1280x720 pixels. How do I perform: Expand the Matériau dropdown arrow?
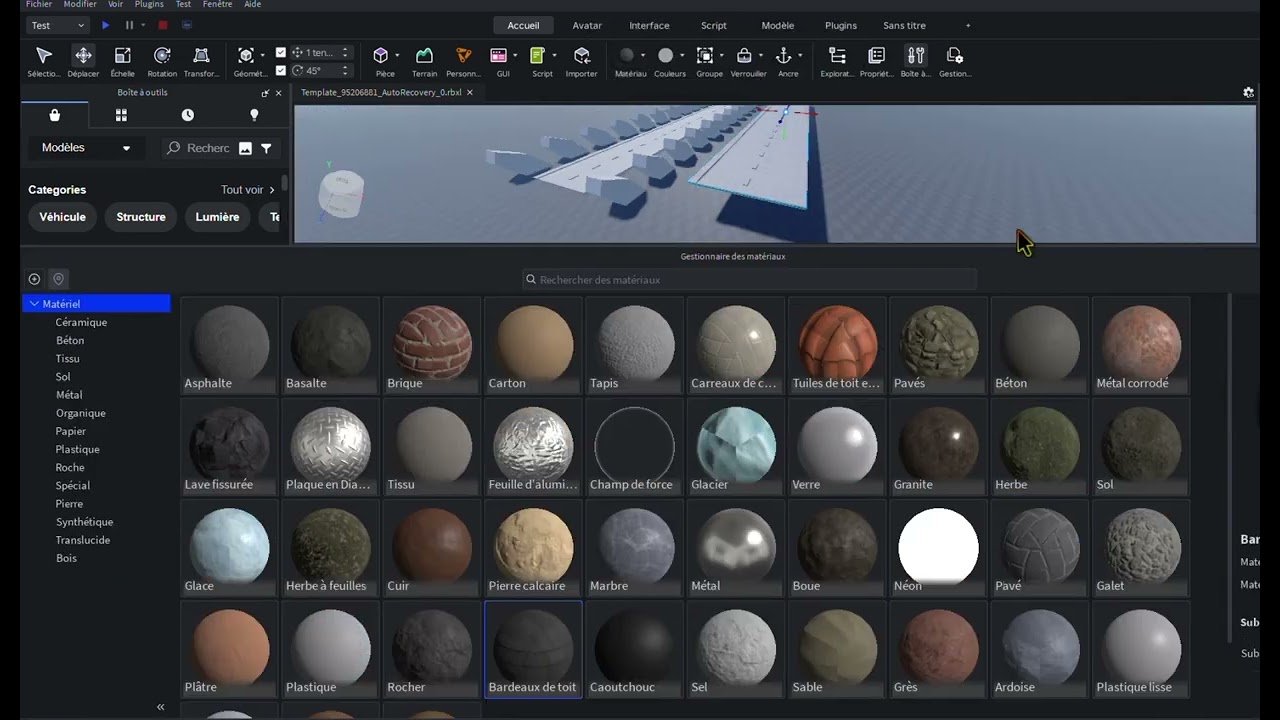[642, 56]
